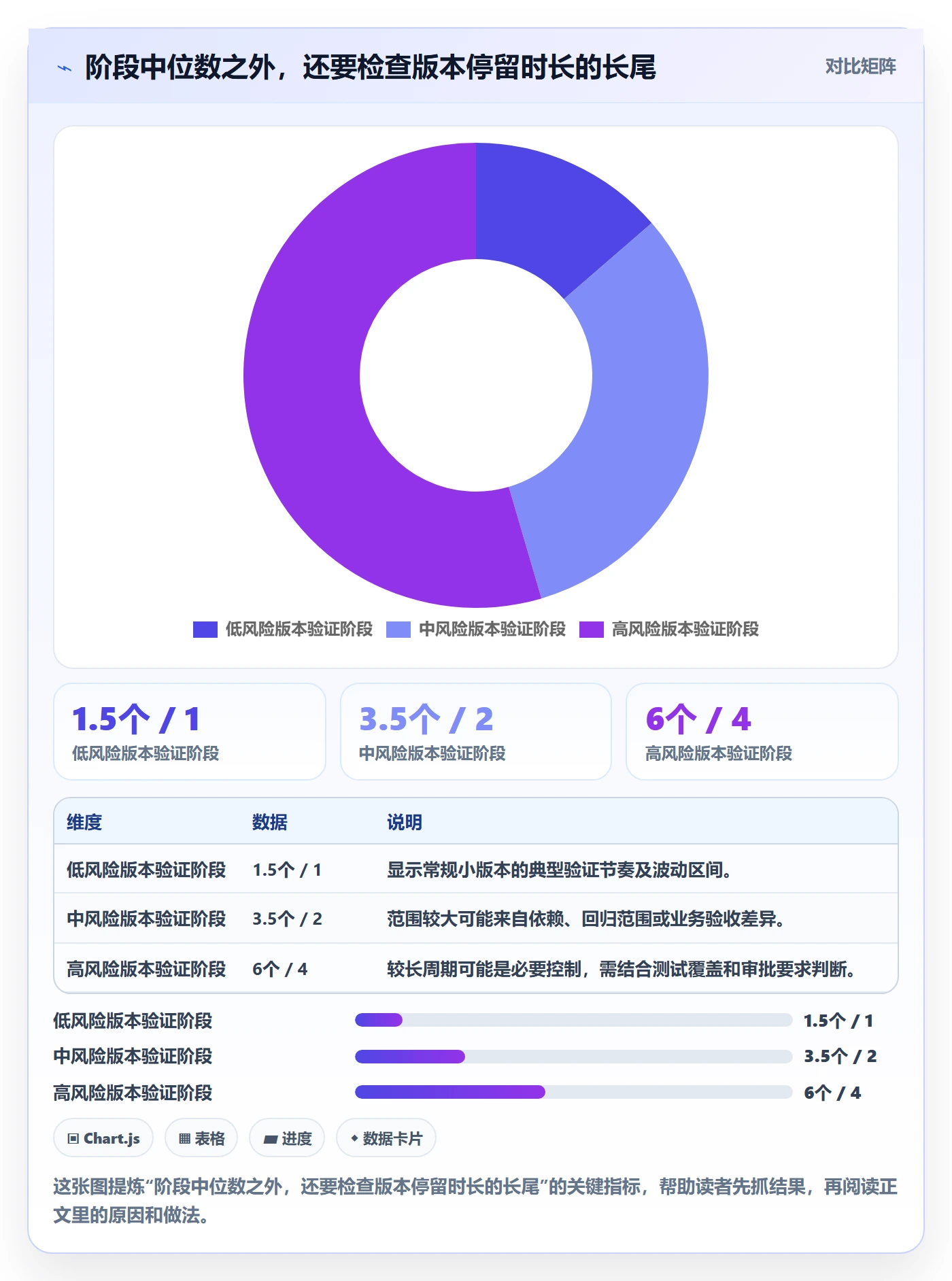
Task: Select the 1.5个 / 1 data card
Action: pos(190,732)
